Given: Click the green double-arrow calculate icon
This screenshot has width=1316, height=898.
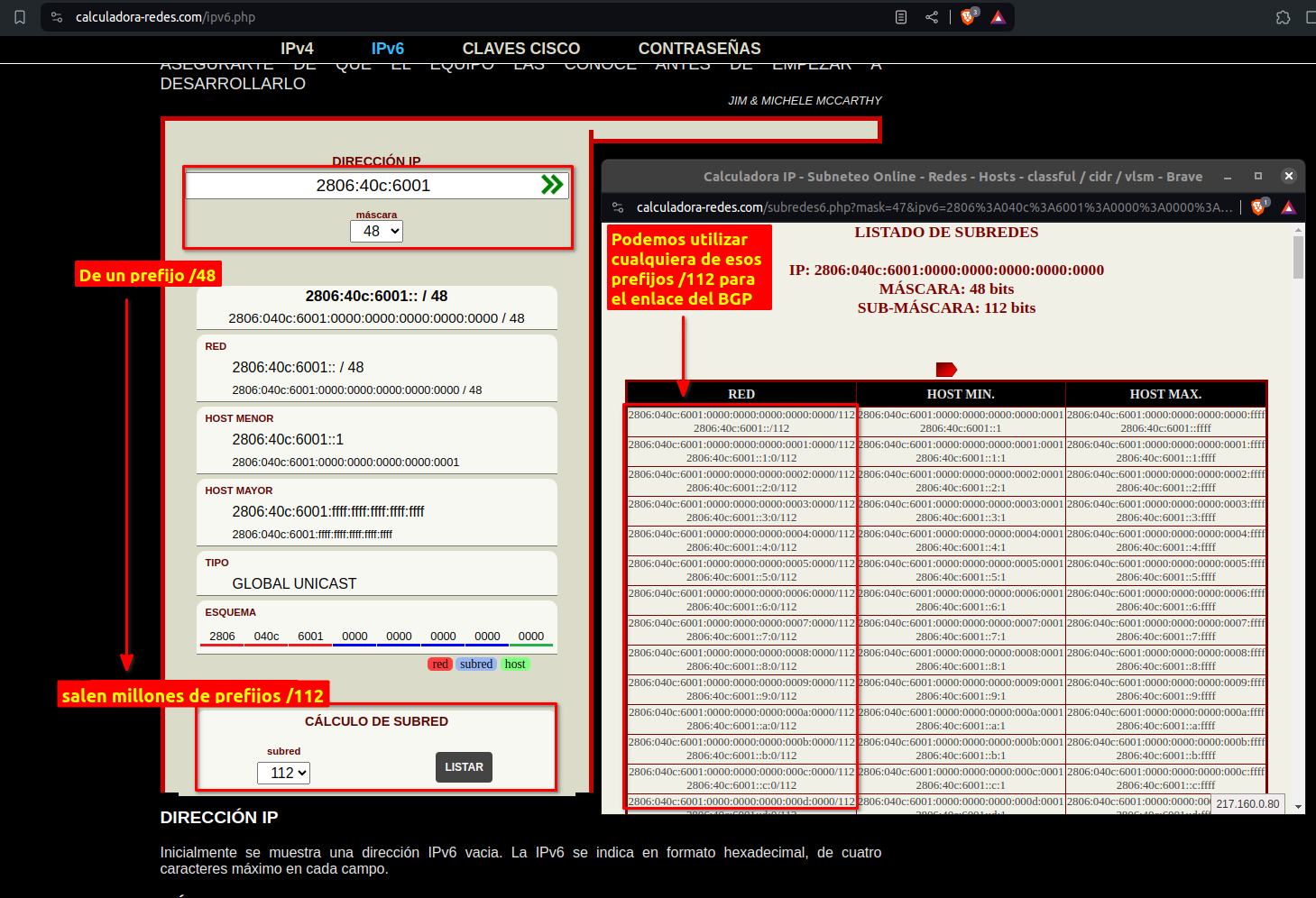Looking at the screenshot, I should point(551,185).
